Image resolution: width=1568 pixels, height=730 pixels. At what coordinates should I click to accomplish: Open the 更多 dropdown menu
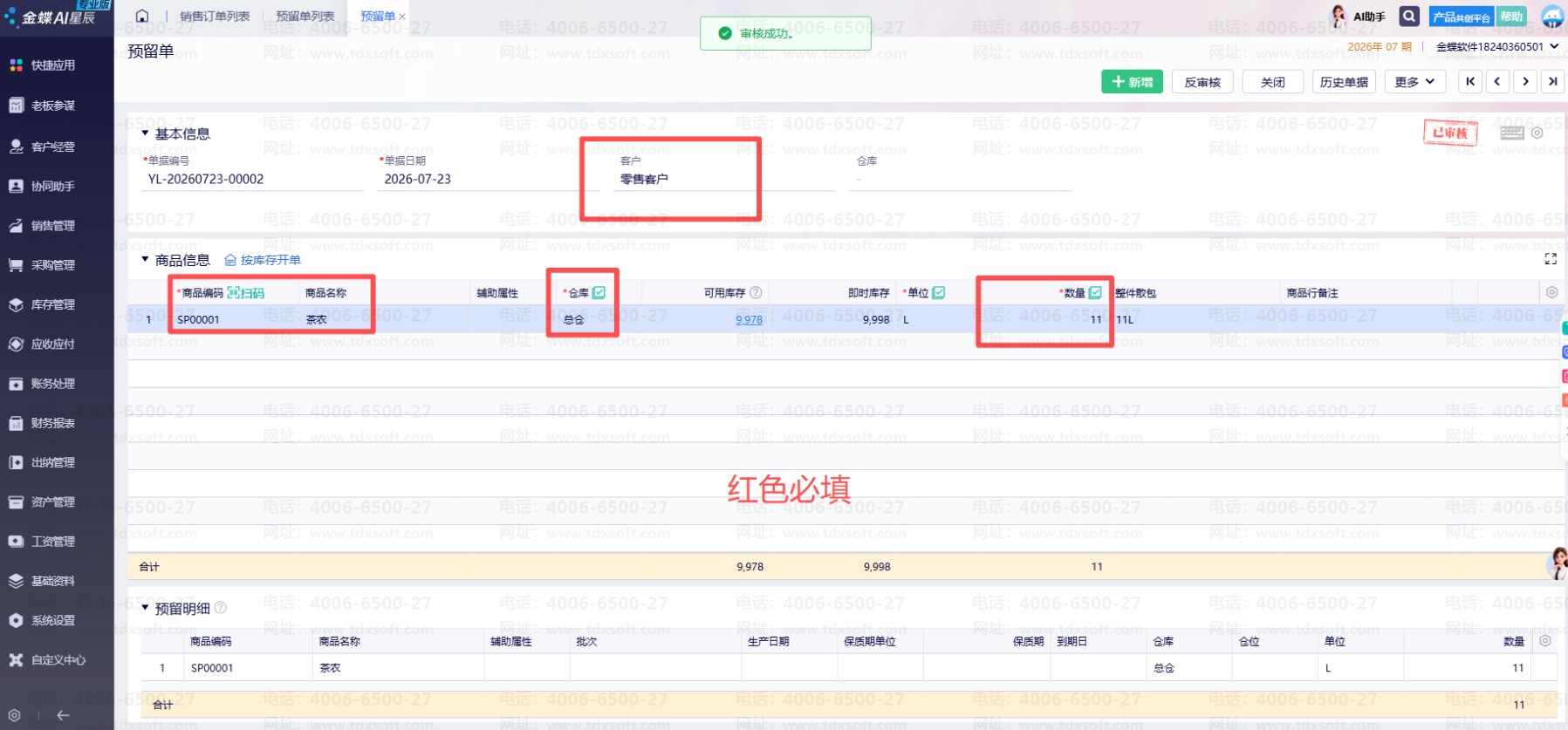(1414, 82)
